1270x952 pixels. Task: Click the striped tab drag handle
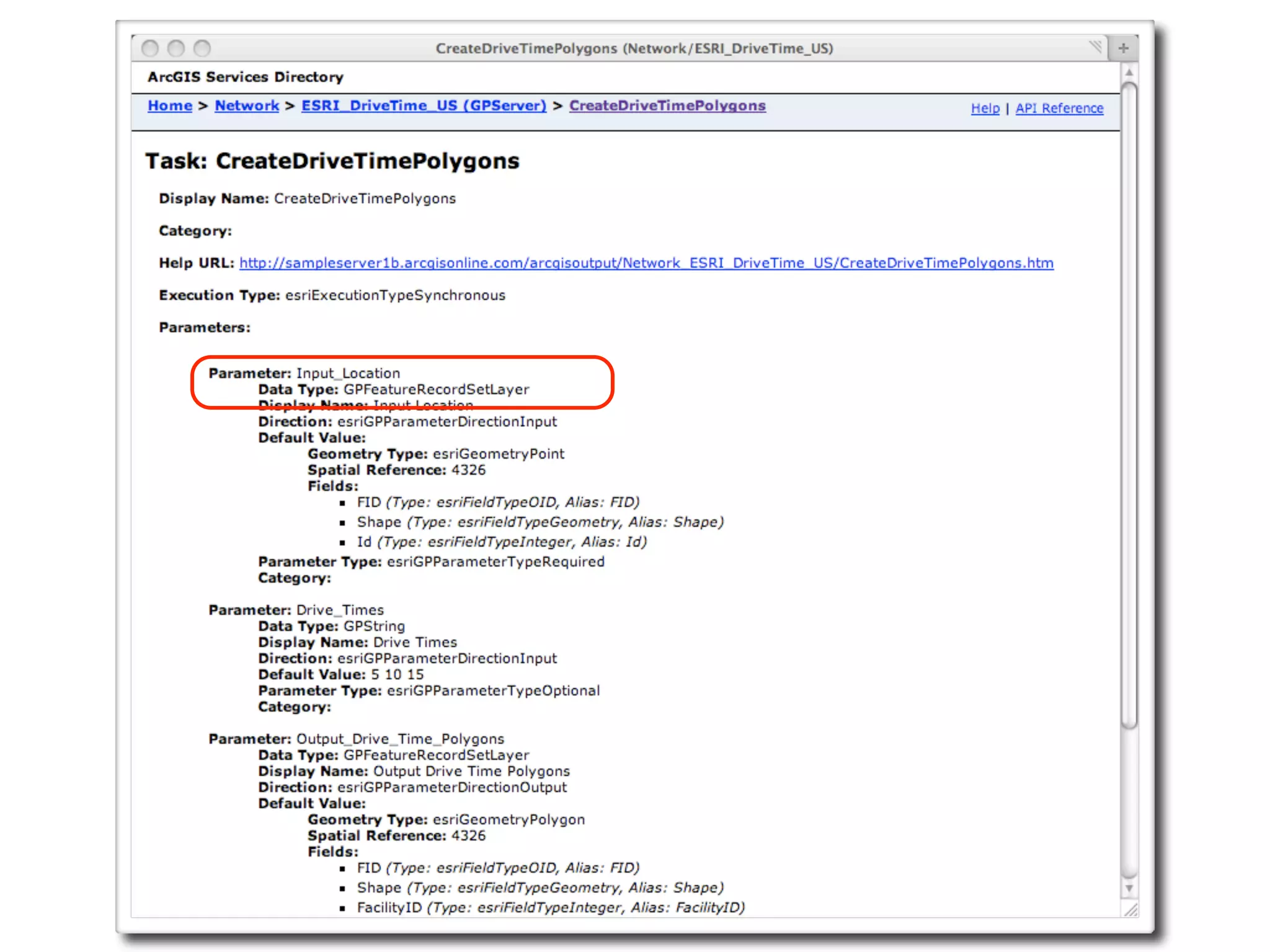[x=1095, y=47]
